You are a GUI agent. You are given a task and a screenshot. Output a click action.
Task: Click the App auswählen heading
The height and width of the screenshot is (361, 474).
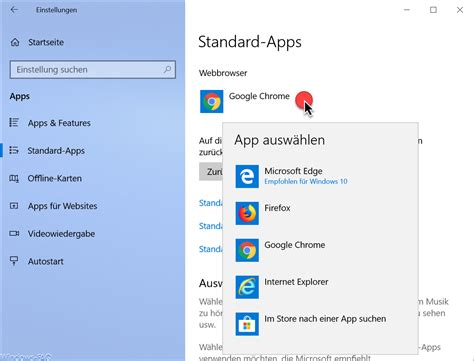click(279, 140)
